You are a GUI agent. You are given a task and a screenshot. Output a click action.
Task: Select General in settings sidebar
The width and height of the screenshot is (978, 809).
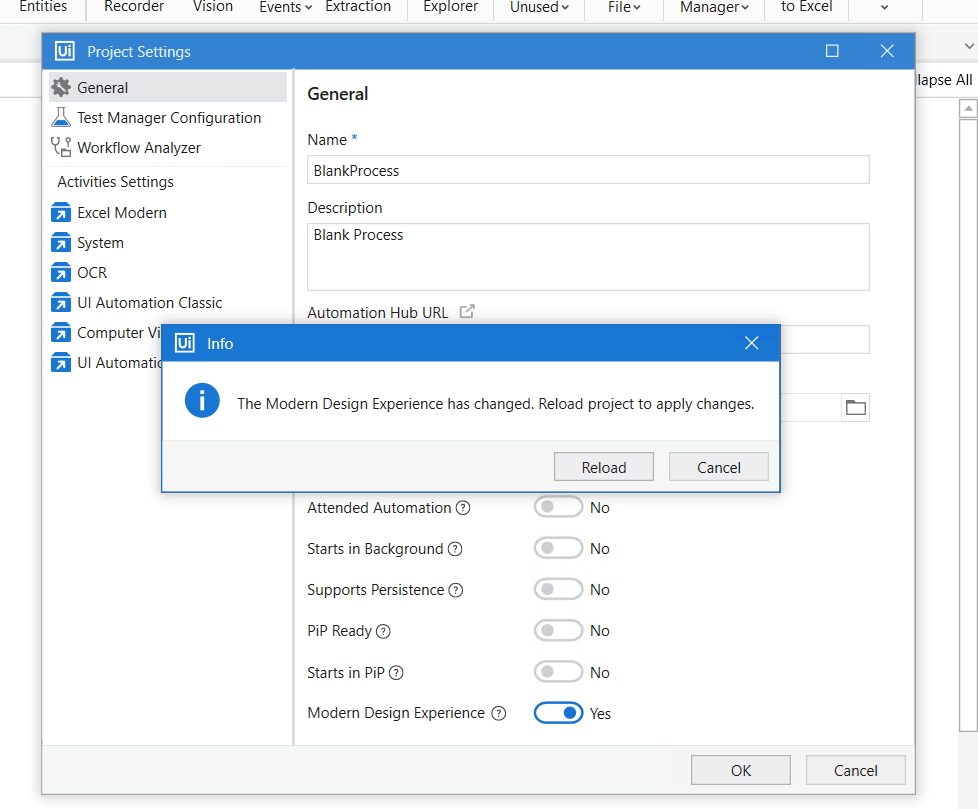(x=168, y=87)
